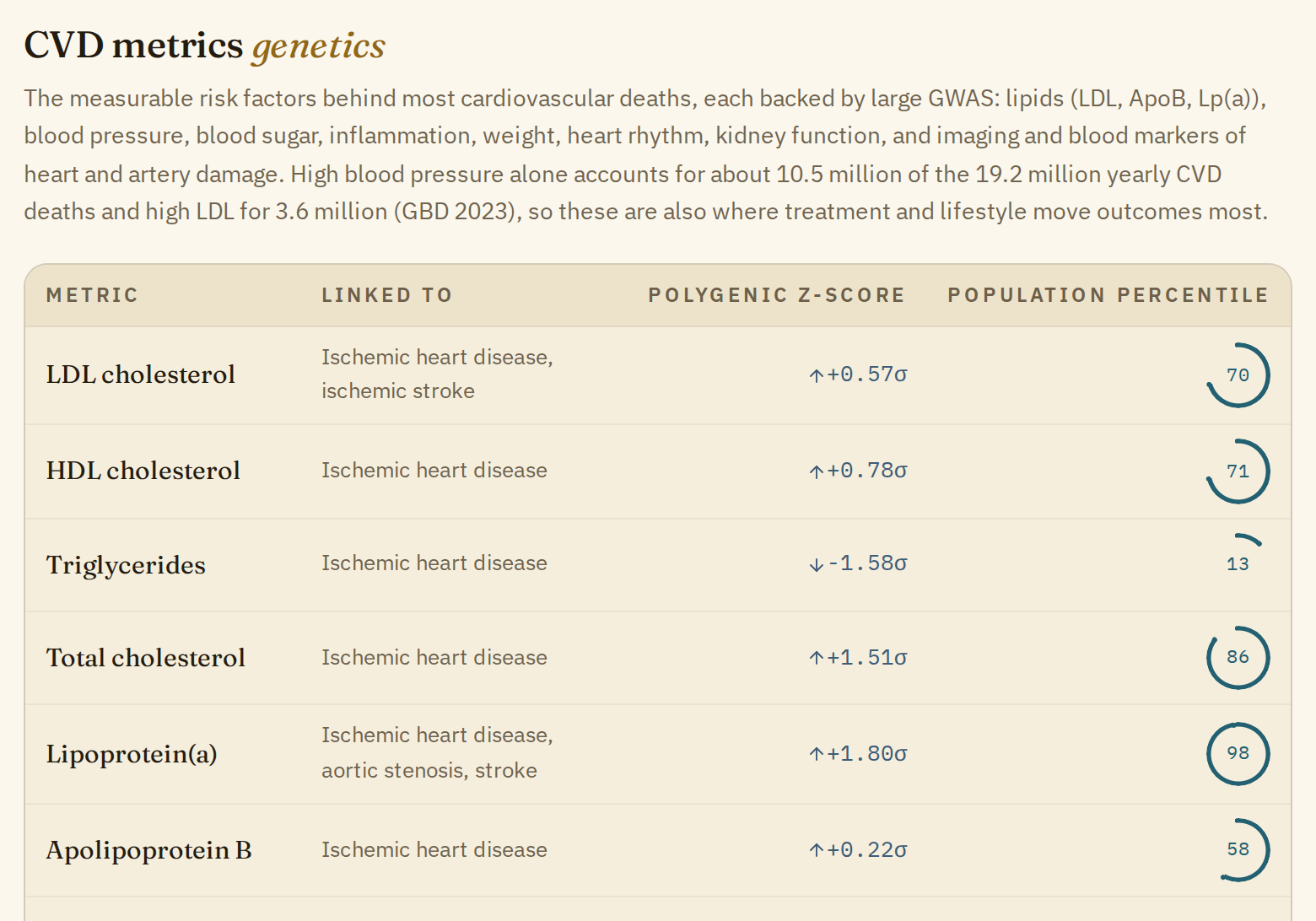Open the LDL cholesterol metric name
Screen dimensions: 1316x921
(141, 374)
